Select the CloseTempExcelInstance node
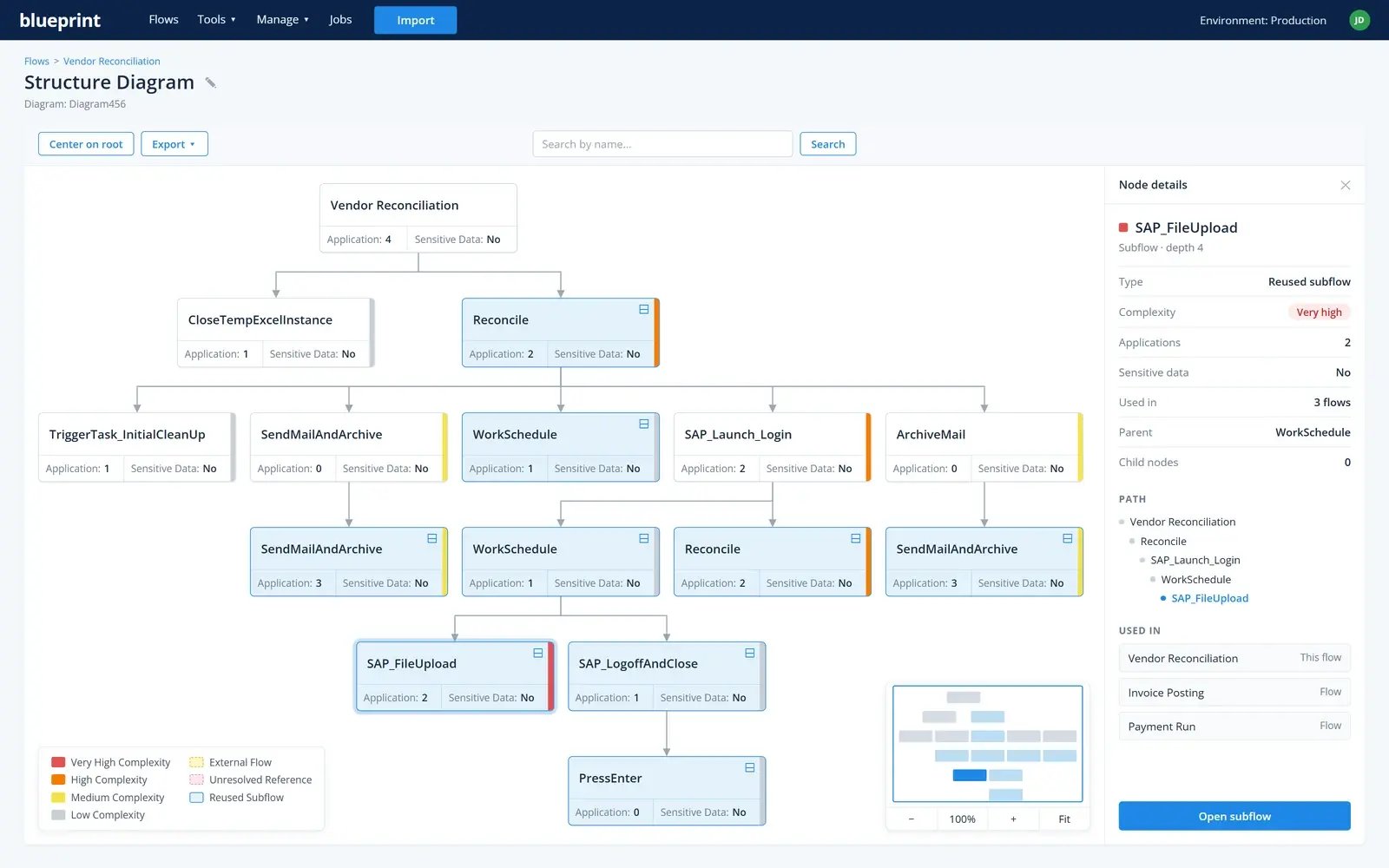Screen dimensions: 1389x868 coord(275,332)
